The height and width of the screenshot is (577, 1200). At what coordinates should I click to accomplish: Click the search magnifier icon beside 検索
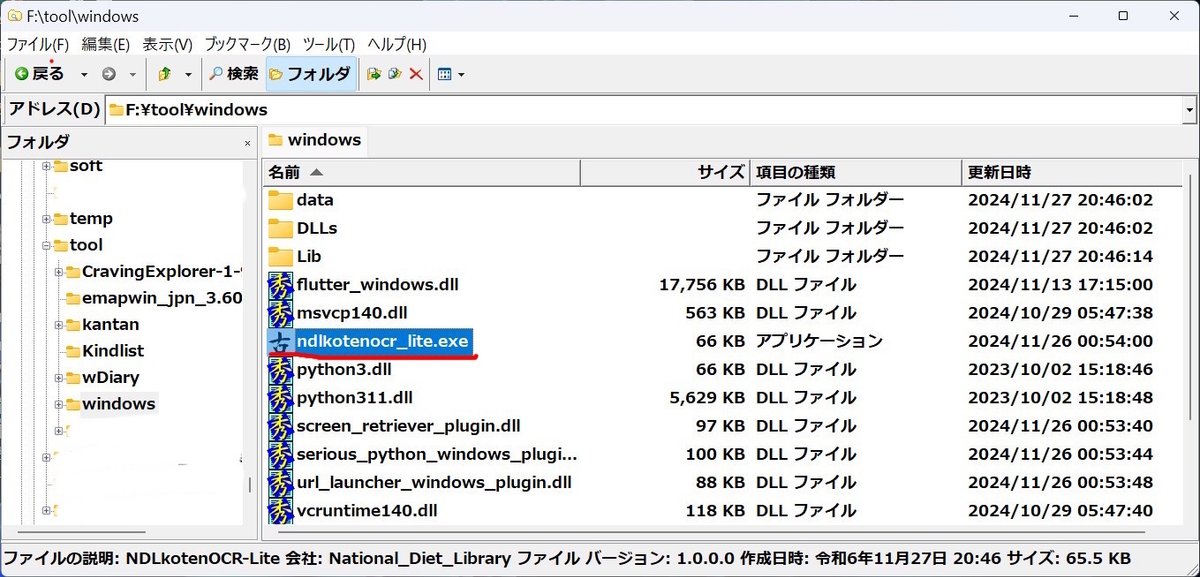[217, 72]
